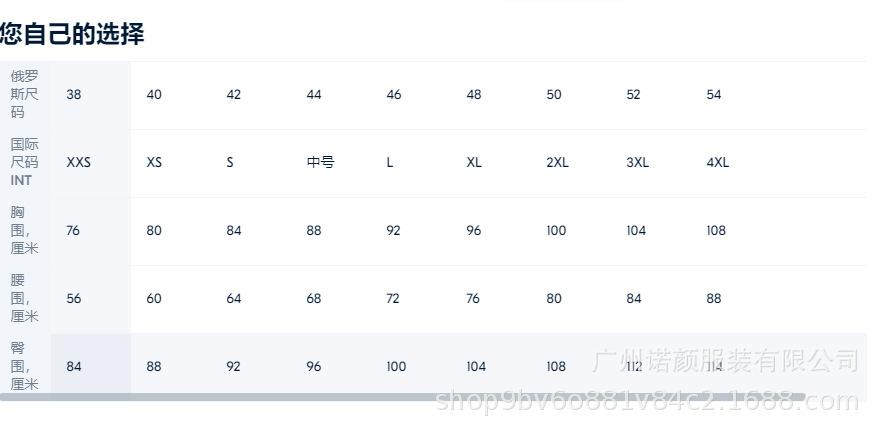Click the 俄罗斯尺码 row header
The width and height of the screenshot is (887, 436).
(25, 94)
